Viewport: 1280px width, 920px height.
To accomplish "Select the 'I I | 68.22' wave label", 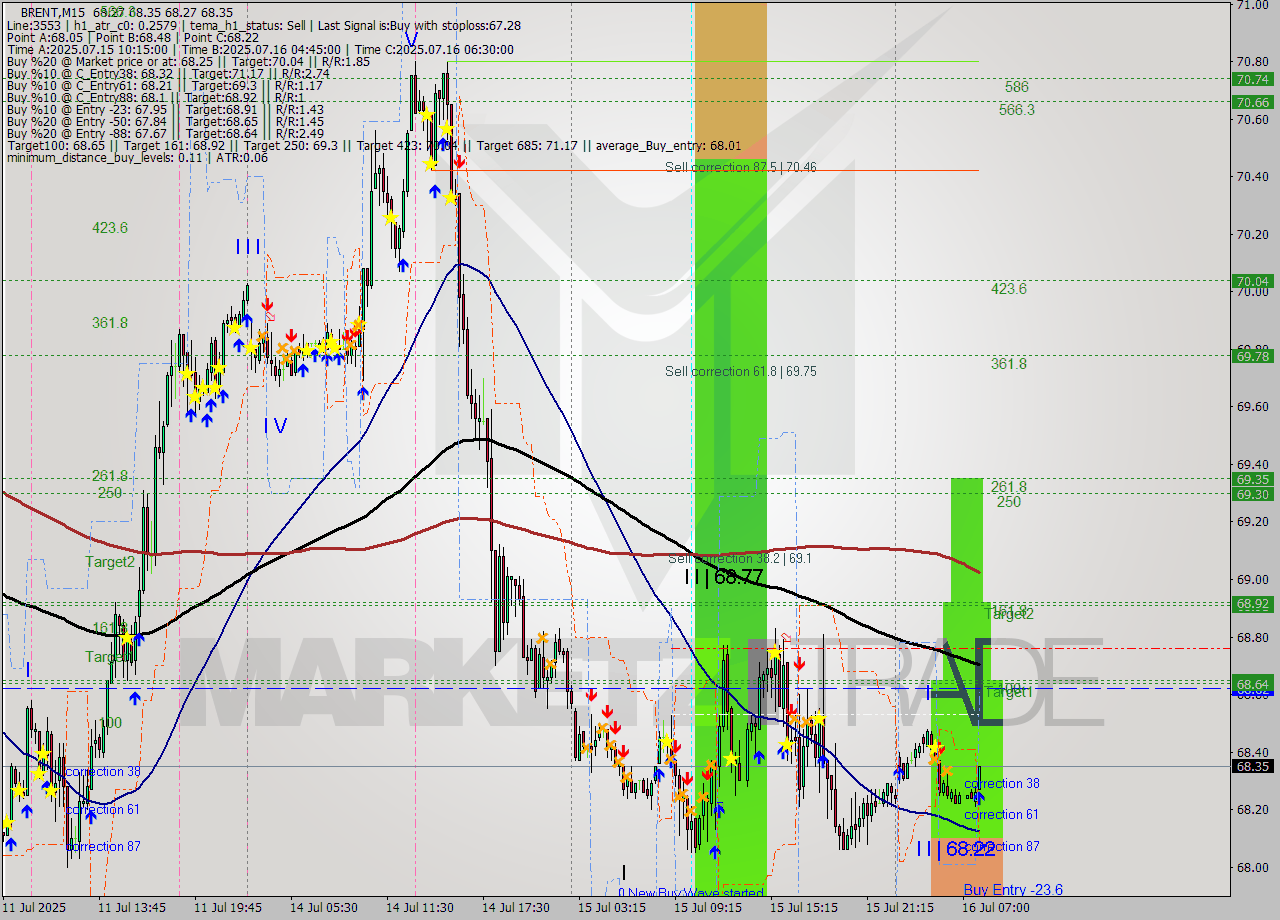I will pyautogui.click(x=956, y=849).
